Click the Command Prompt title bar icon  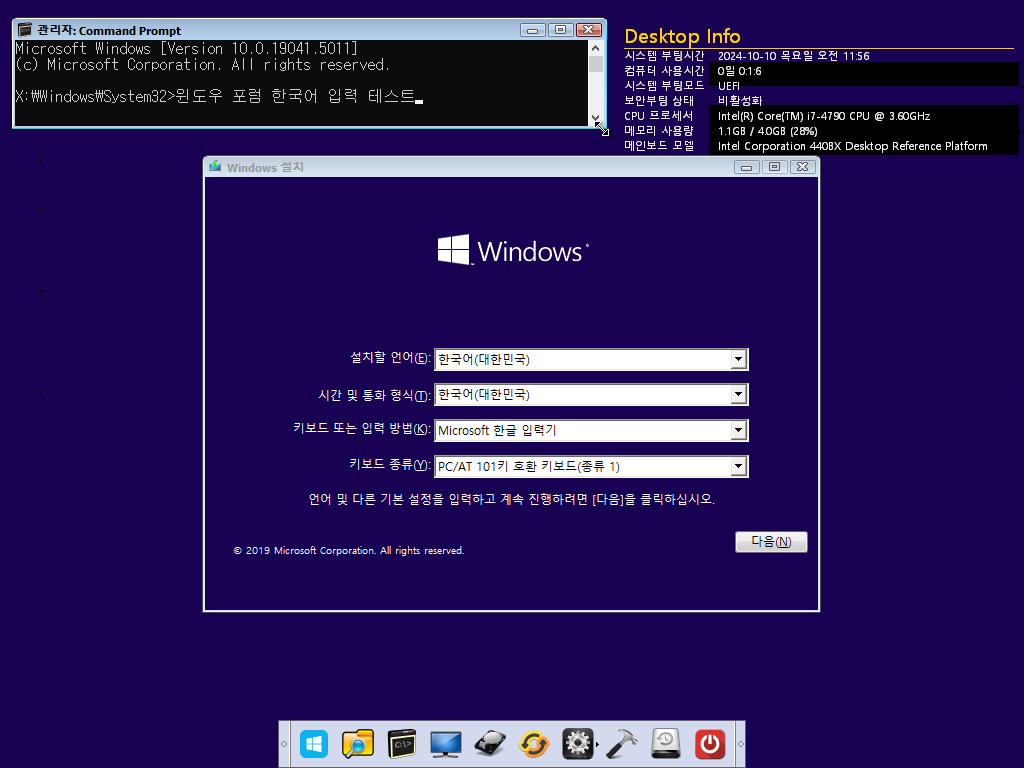pos(25,30)
